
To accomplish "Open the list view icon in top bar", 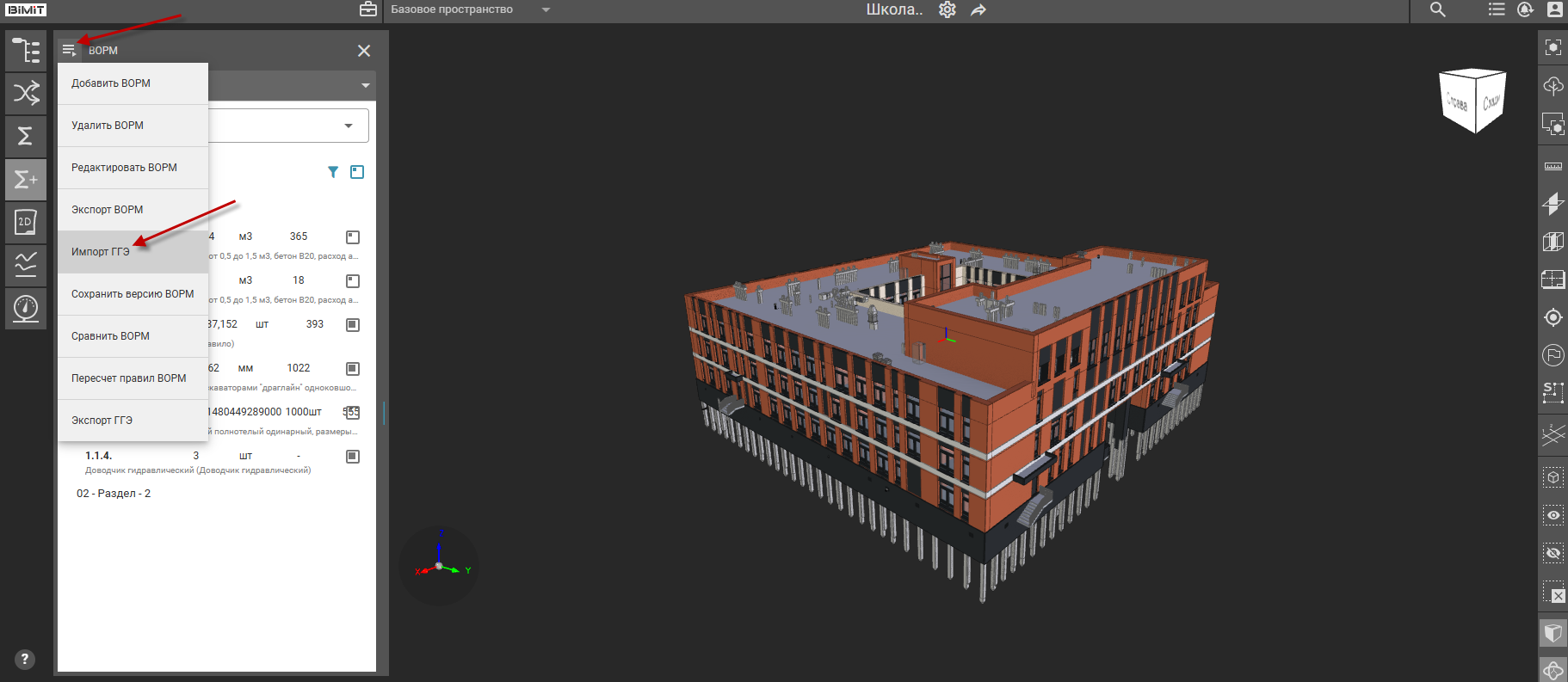I will coord(1497,9).
